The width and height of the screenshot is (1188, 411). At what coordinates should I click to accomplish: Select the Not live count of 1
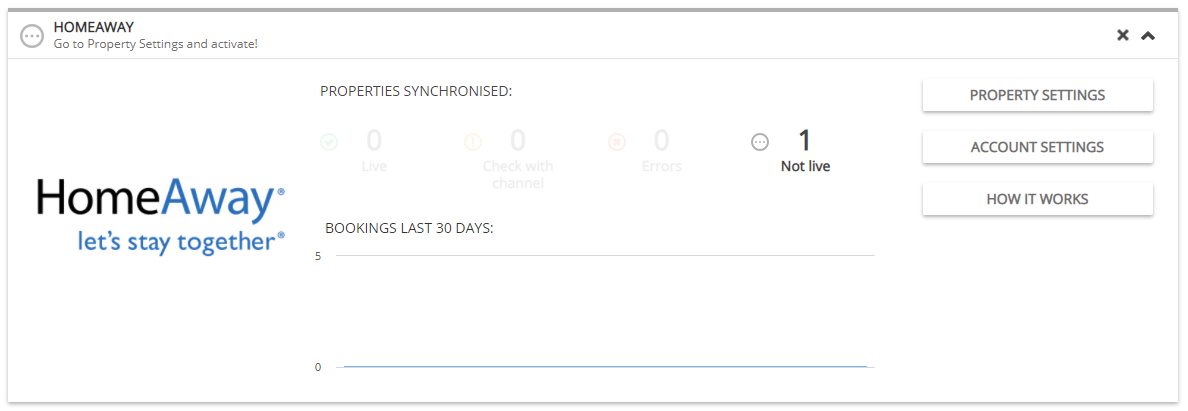coord(805,141)
